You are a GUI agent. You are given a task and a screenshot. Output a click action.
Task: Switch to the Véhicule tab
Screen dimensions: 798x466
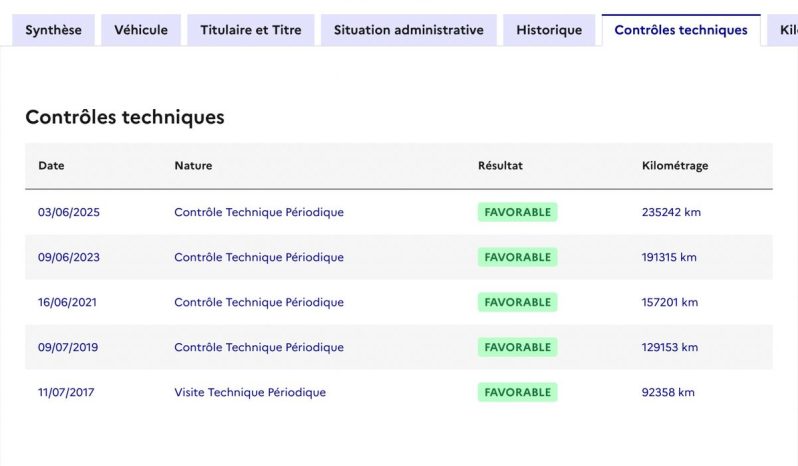(x=141, y=30)
